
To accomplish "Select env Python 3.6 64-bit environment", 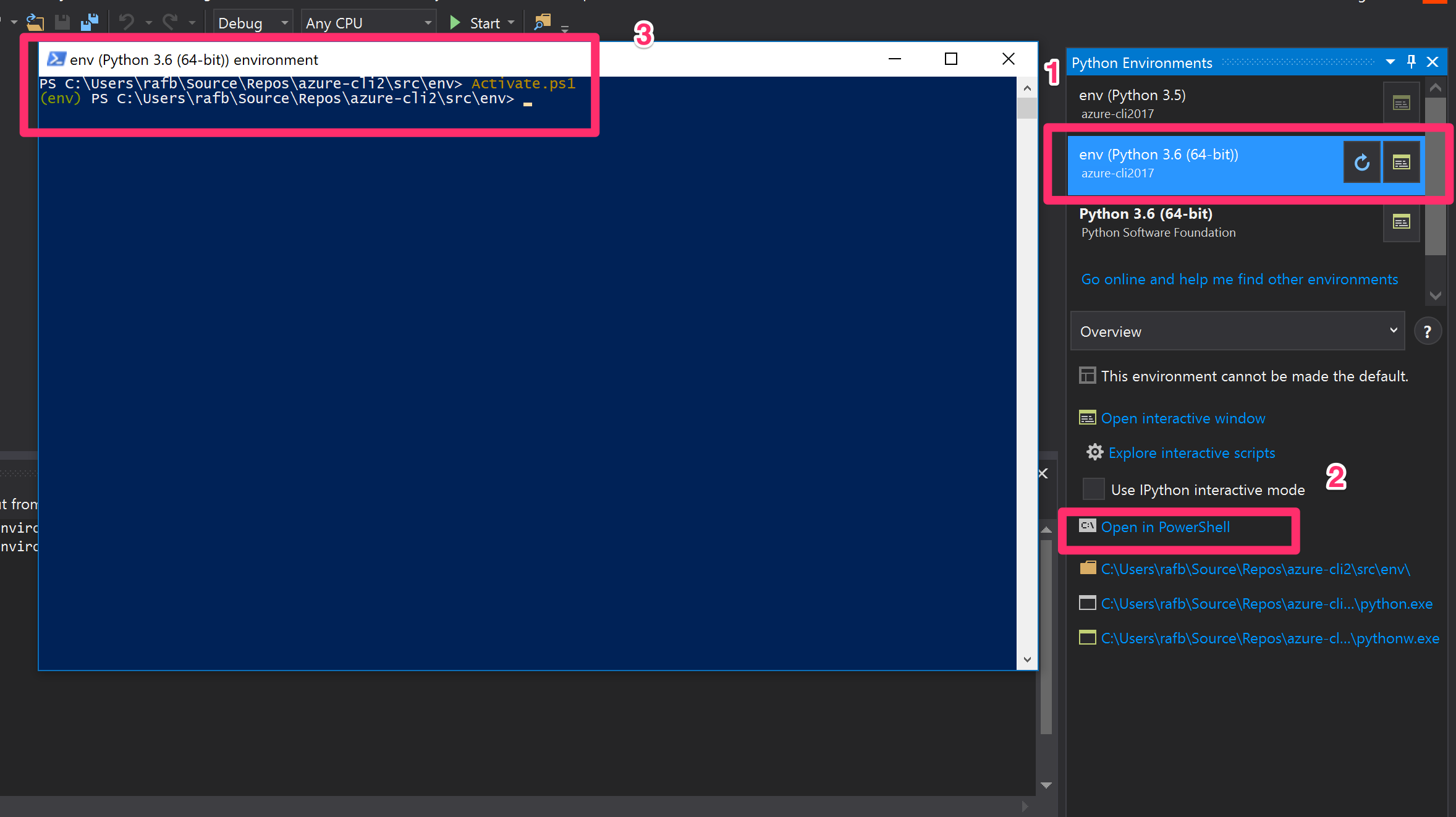I will point(1200,162).
